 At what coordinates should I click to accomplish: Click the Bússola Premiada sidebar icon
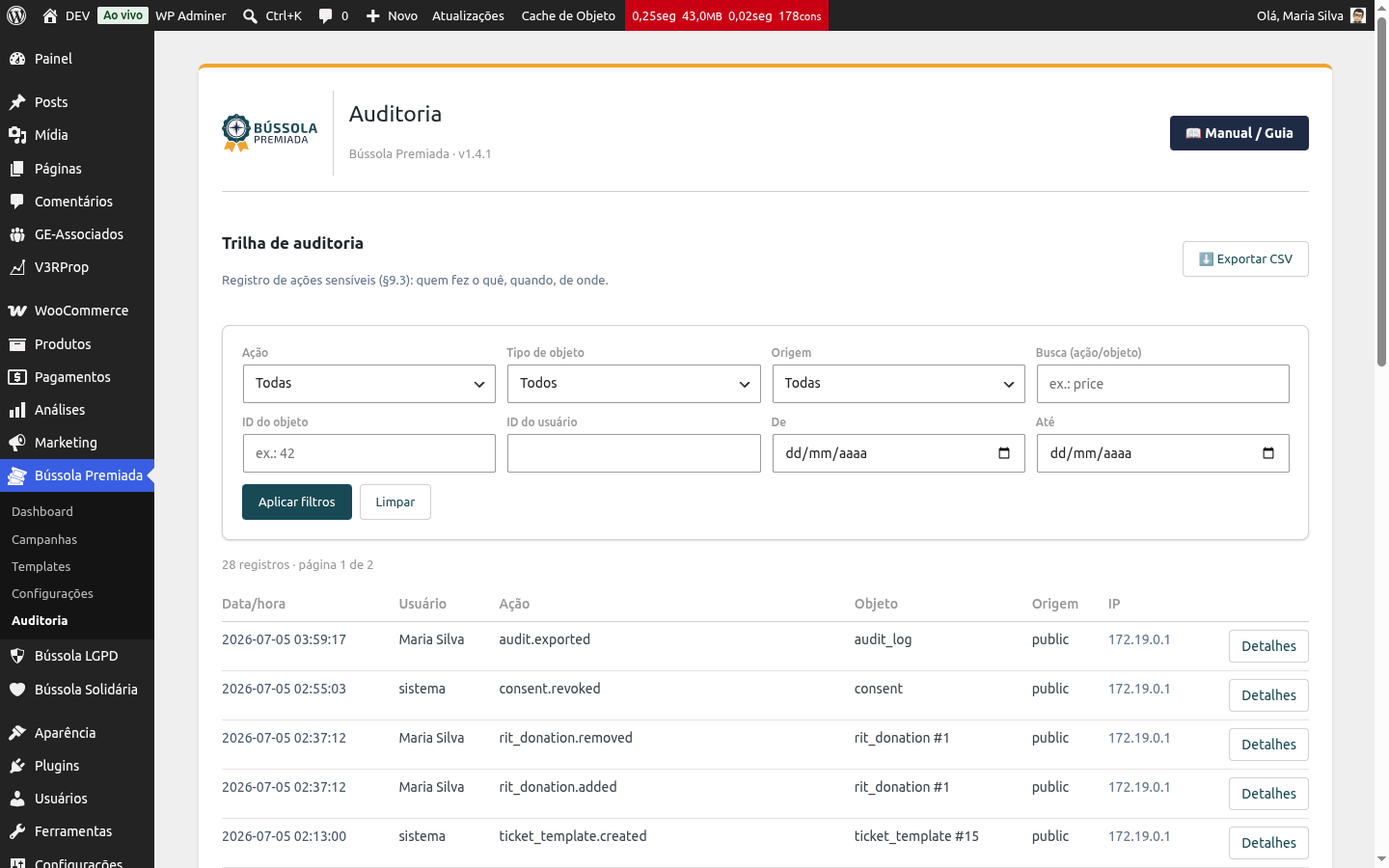point(17,475)
